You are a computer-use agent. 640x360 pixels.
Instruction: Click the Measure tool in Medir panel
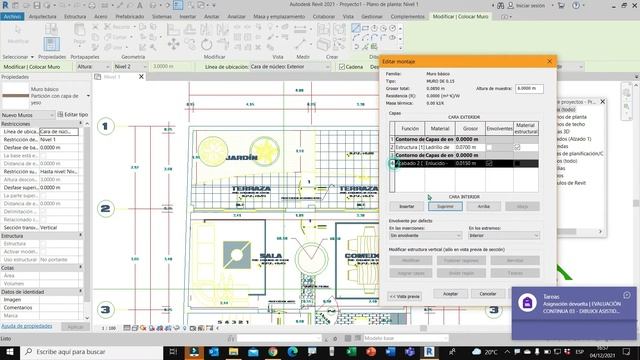301,44
